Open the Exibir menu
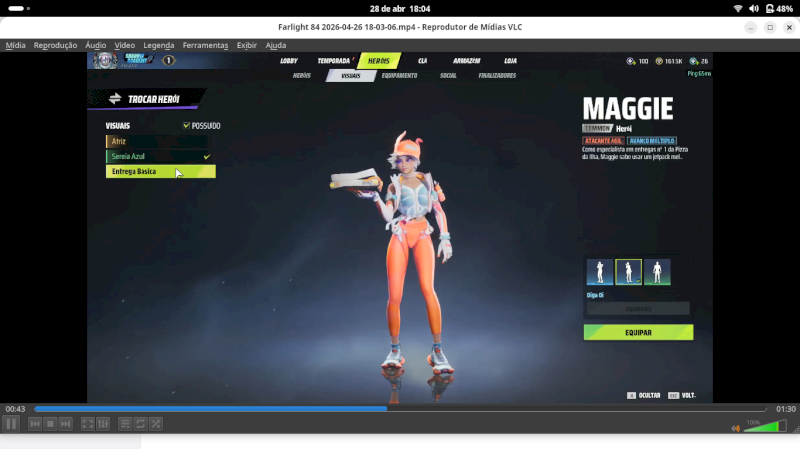The width and height of the screenshot is (800, 449). click(x=246, y=45)
